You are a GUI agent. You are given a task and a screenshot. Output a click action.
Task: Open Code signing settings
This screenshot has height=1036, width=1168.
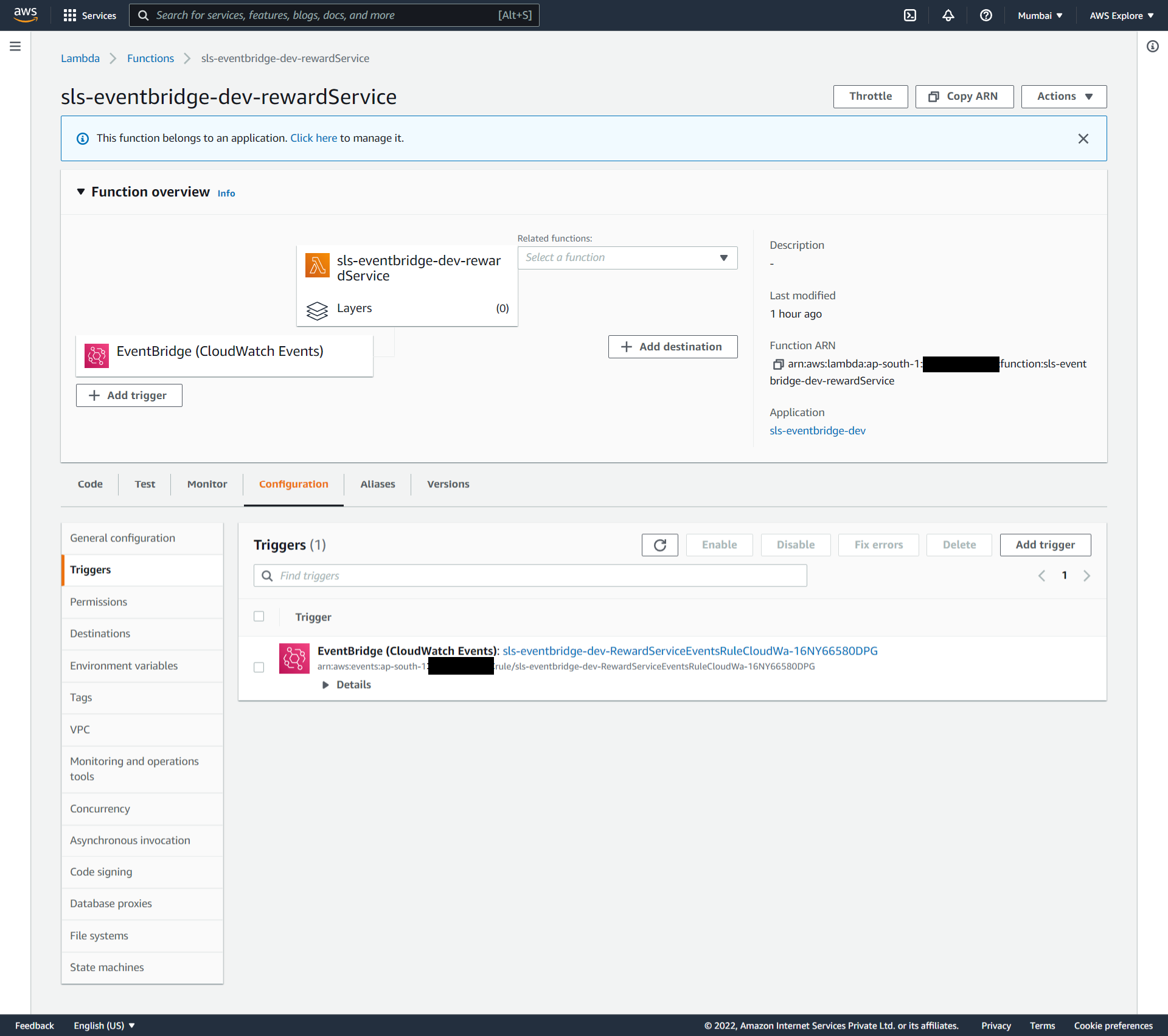[x=142, y=872]
